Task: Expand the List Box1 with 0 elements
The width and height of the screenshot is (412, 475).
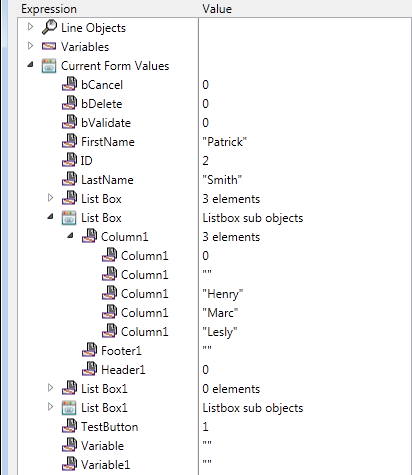Action: pyautogui.click(x=50, y=388)
